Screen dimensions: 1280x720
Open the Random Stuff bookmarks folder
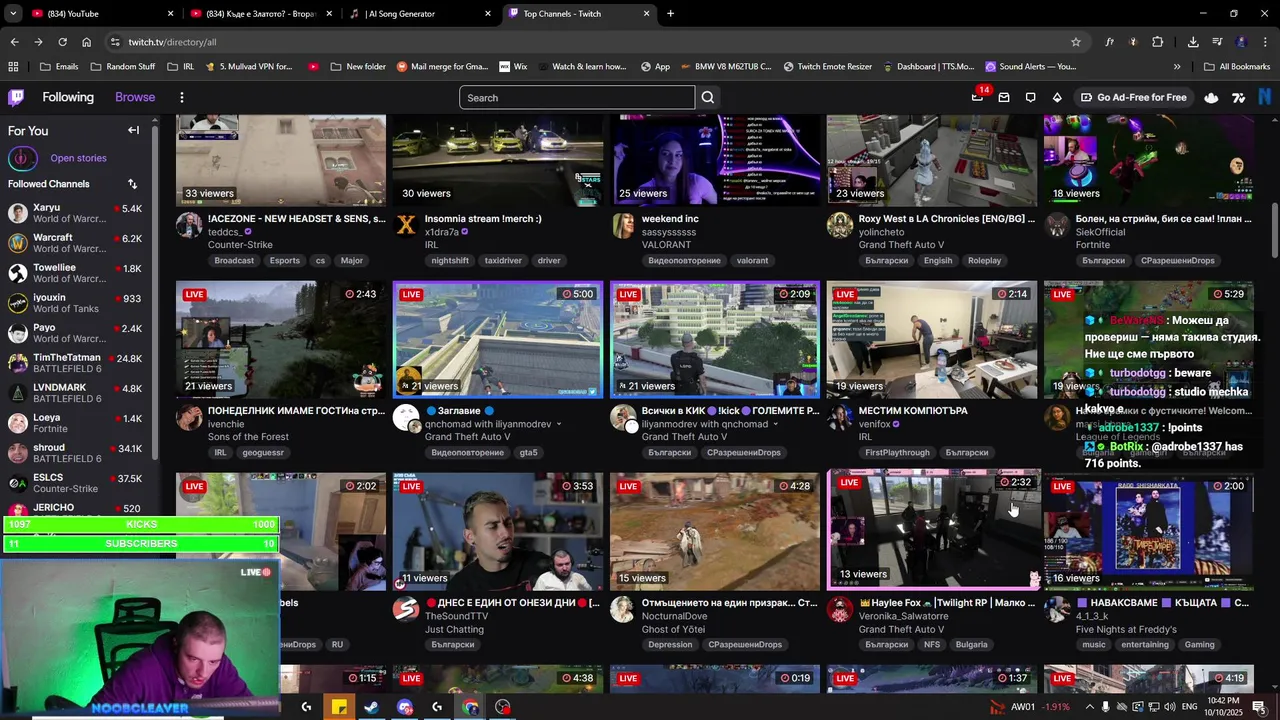123,67
